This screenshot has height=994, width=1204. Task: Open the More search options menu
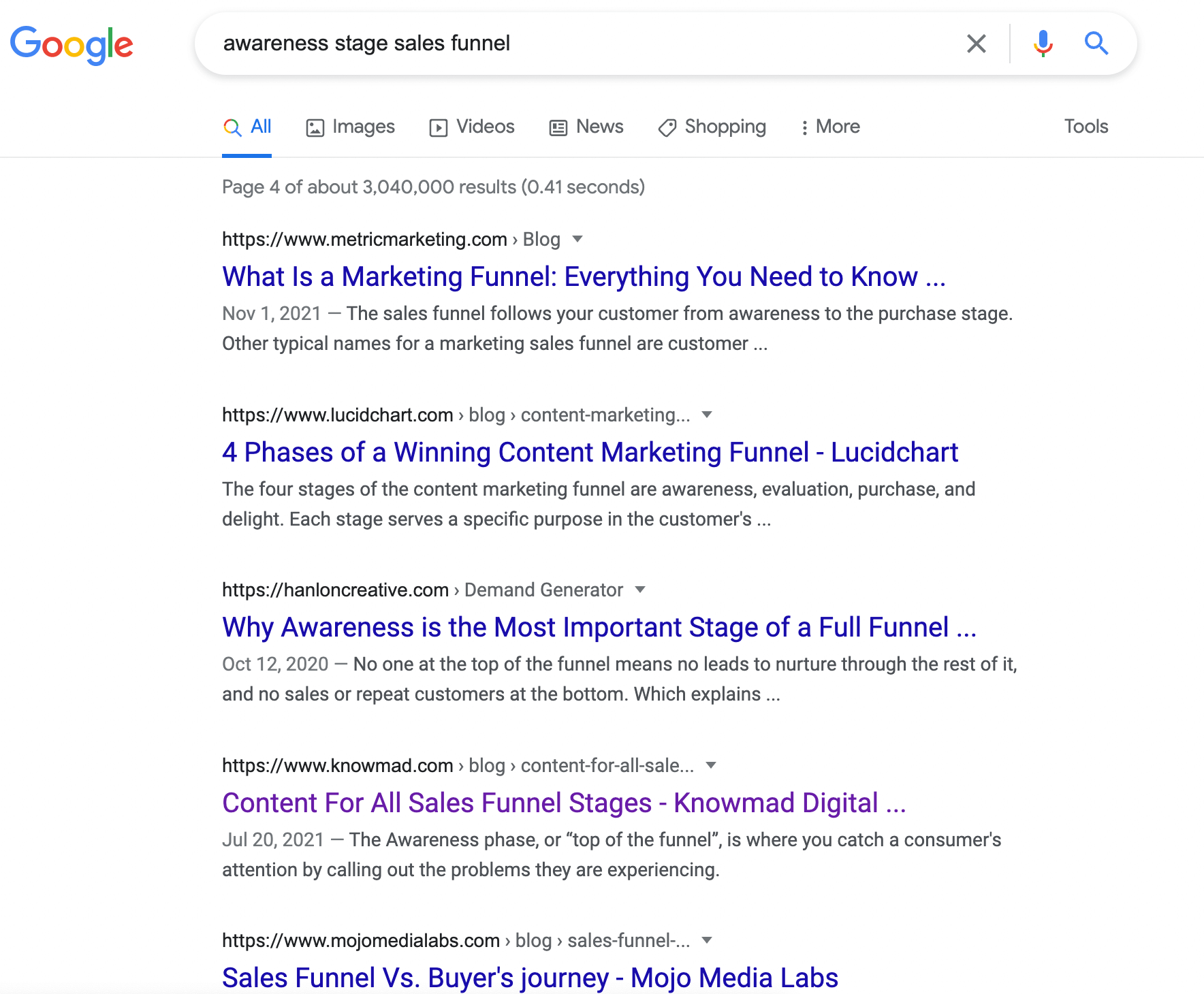click(x=830, y=127)
